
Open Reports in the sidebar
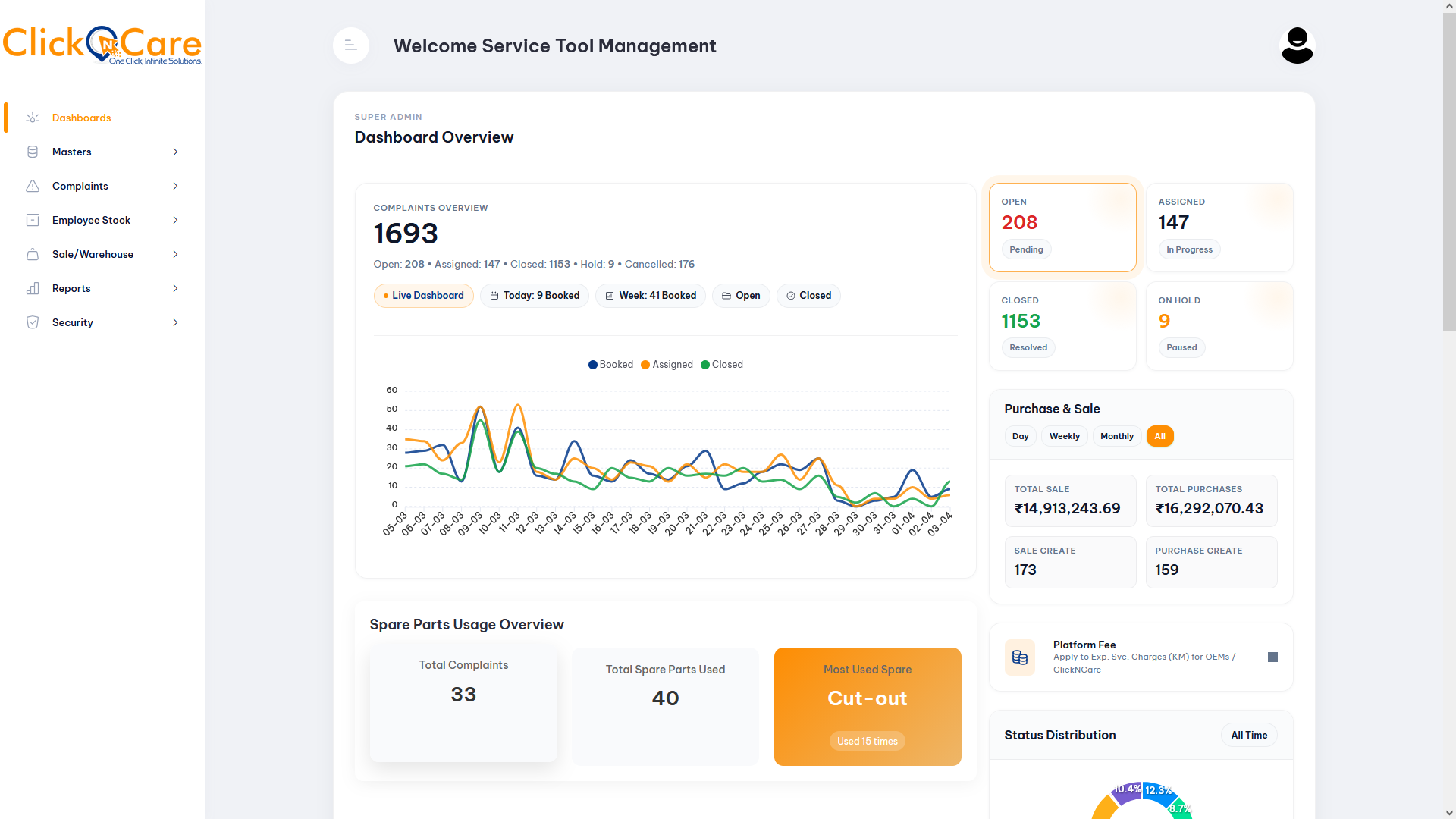(102, 288)
